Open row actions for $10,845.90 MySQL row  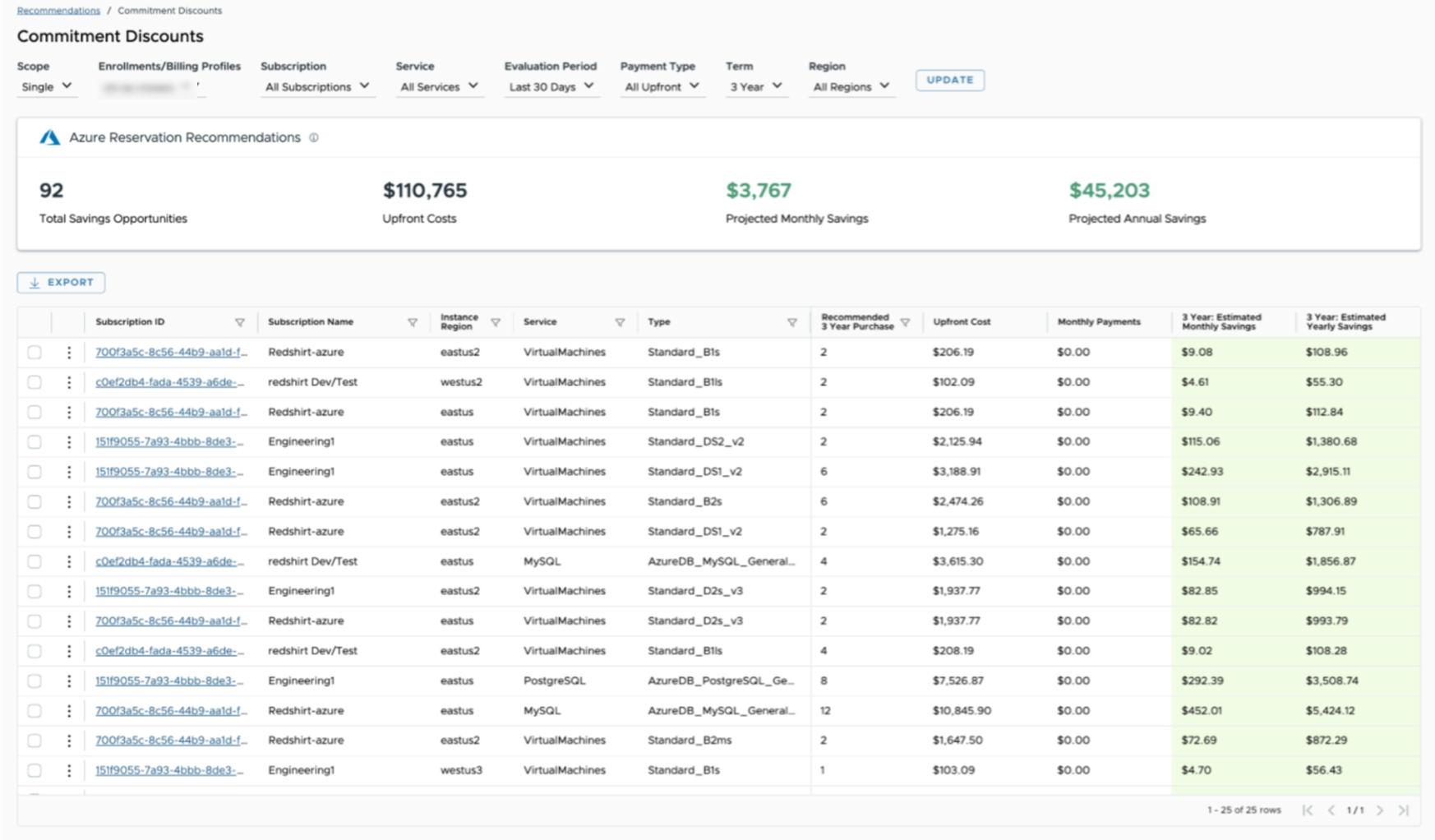click(69, 711)
